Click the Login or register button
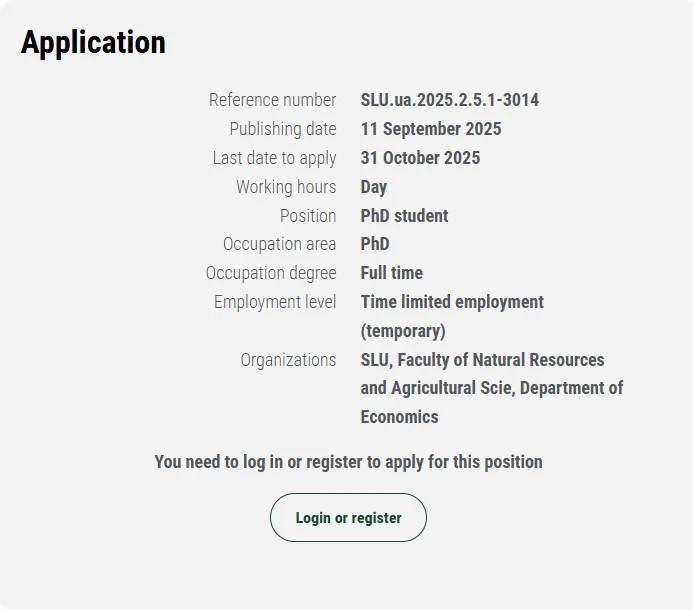 coord(348,518)
